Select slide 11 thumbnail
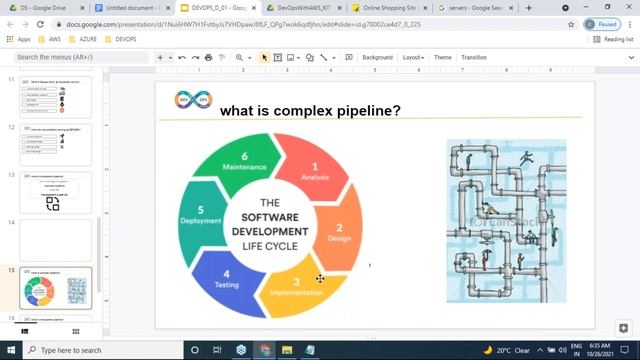The height and width of the screenshot is (360, 640). click(56, 97)
